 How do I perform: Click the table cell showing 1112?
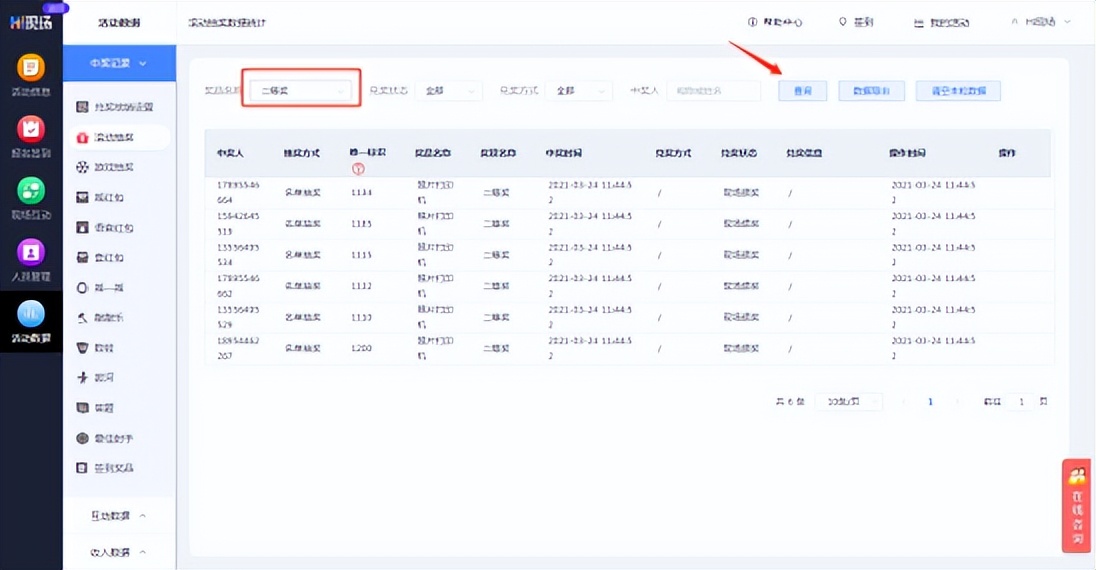coord(361,286)
